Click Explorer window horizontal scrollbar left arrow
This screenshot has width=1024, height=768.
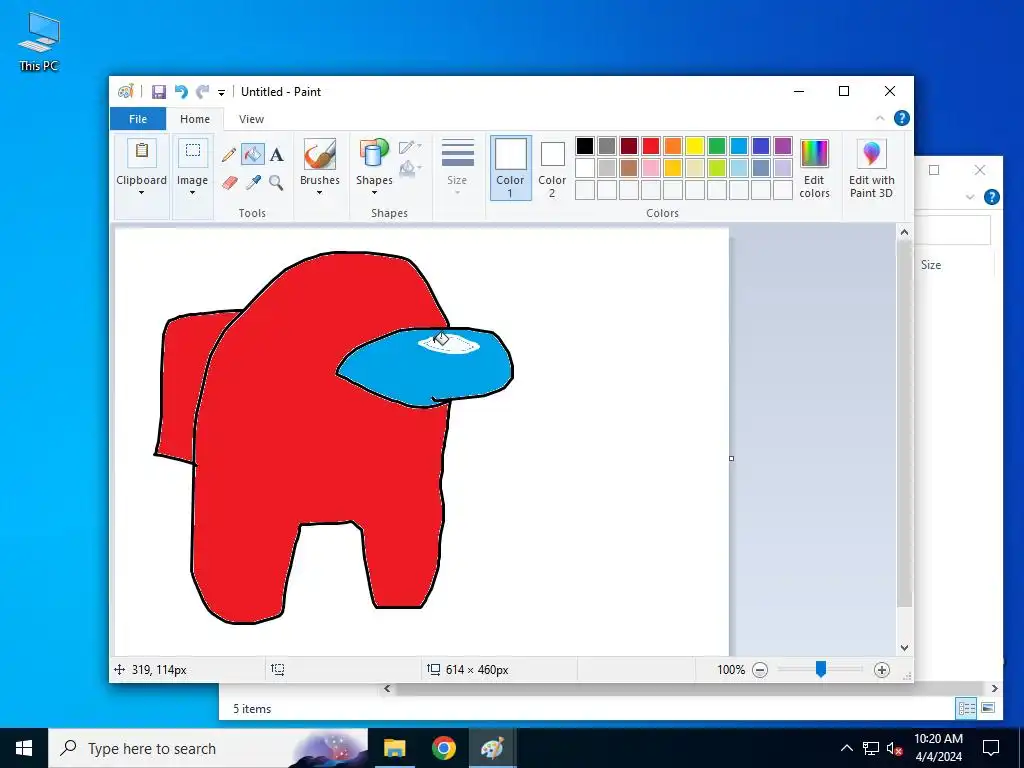387,688
